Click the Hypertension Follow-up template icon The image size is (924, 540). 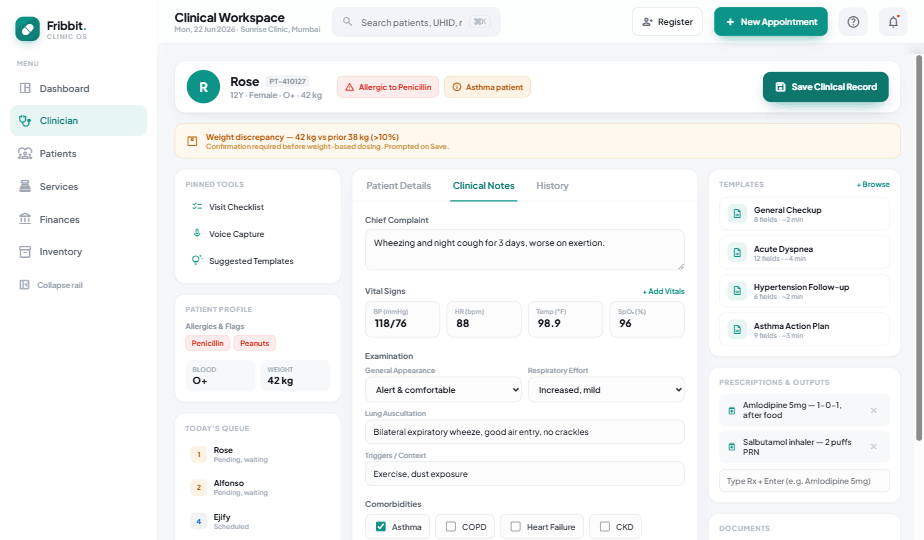pos(737,291)
